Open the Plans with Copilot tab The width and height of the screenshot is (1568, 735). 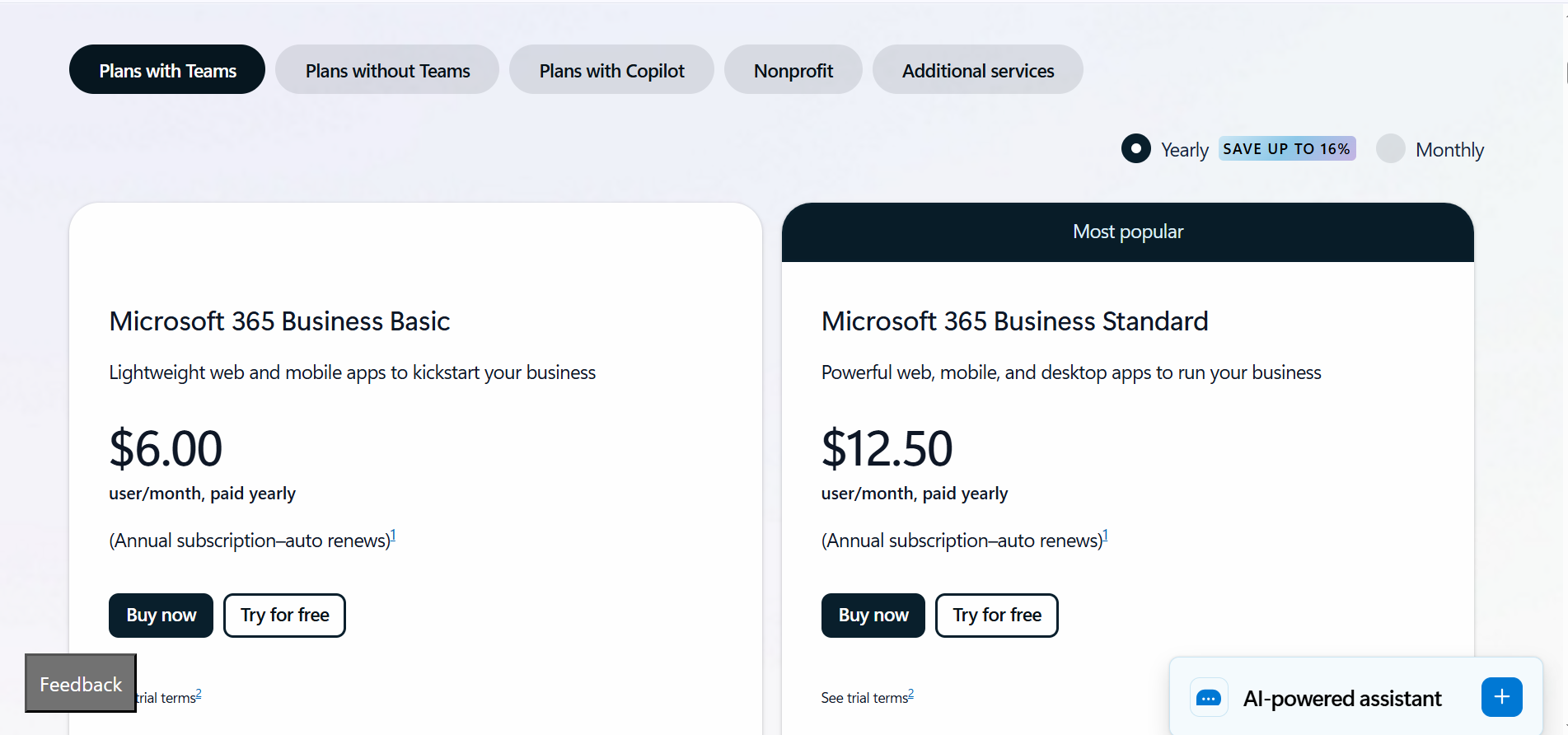pyautogui.click(x=611, y=70)
